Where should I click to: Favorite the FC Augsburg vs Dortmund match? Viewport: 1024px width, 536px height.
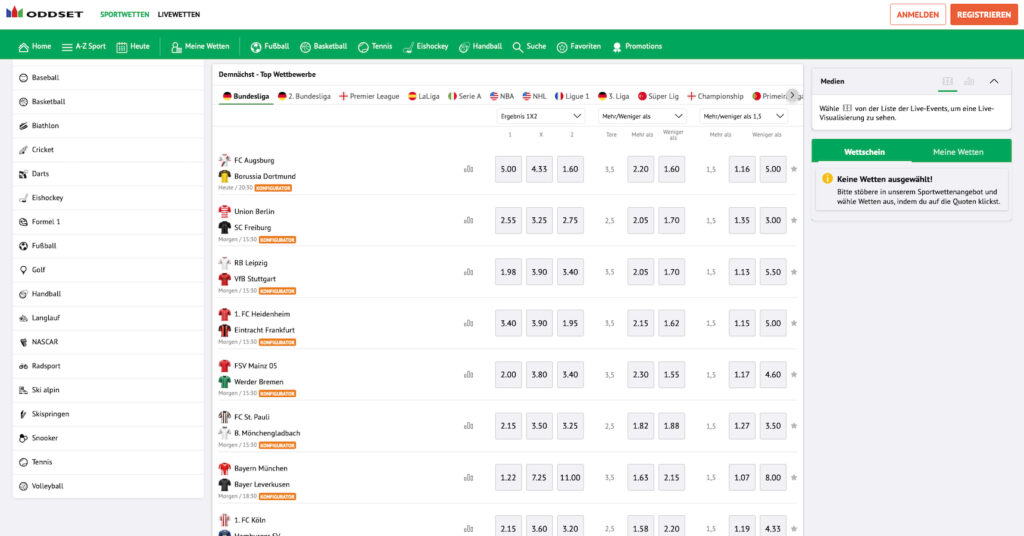click(x=794, y=169)
